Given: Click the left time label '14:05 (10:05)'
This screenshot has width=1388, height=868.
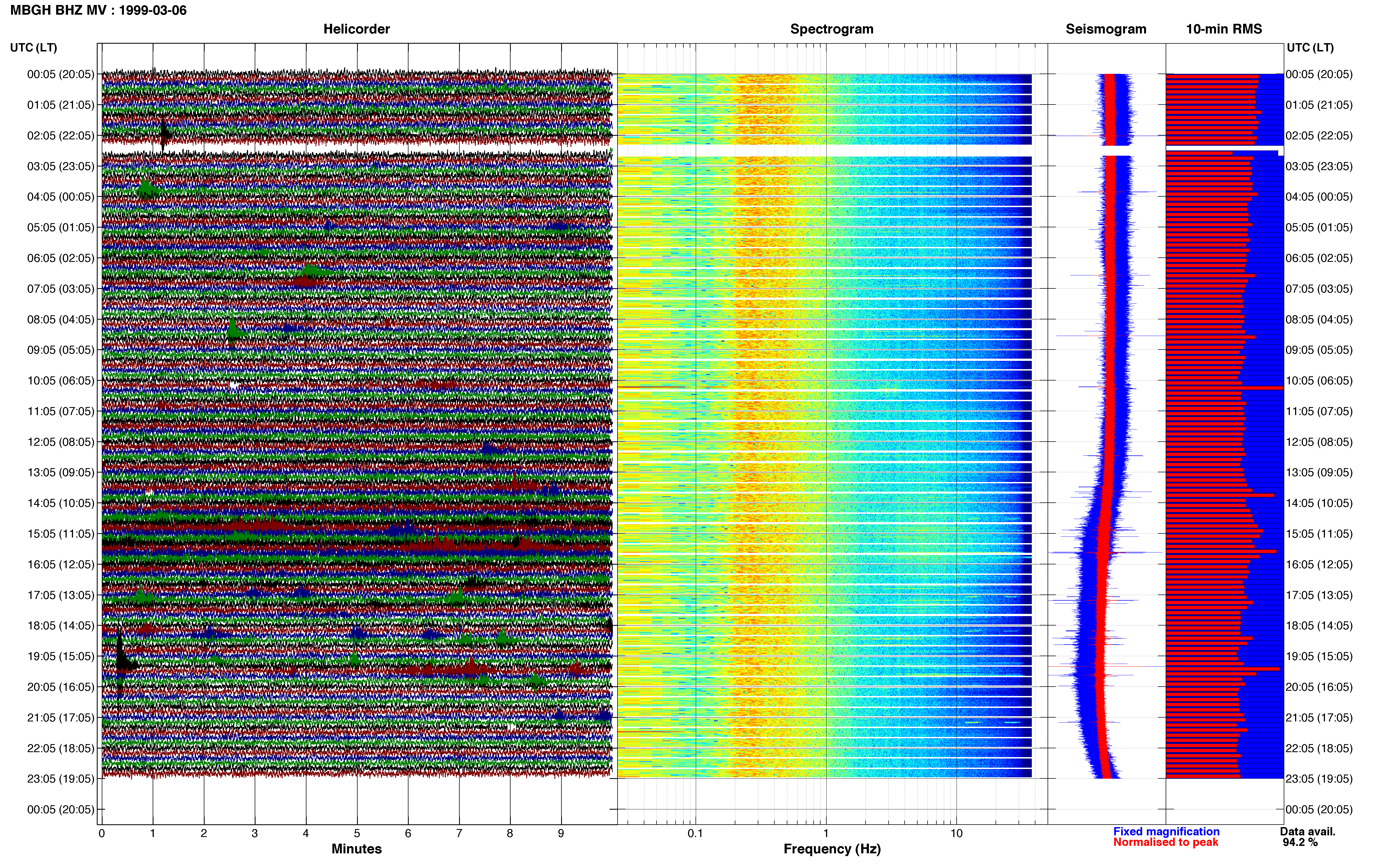Looking at the screenshot, I should pos(60,503).
